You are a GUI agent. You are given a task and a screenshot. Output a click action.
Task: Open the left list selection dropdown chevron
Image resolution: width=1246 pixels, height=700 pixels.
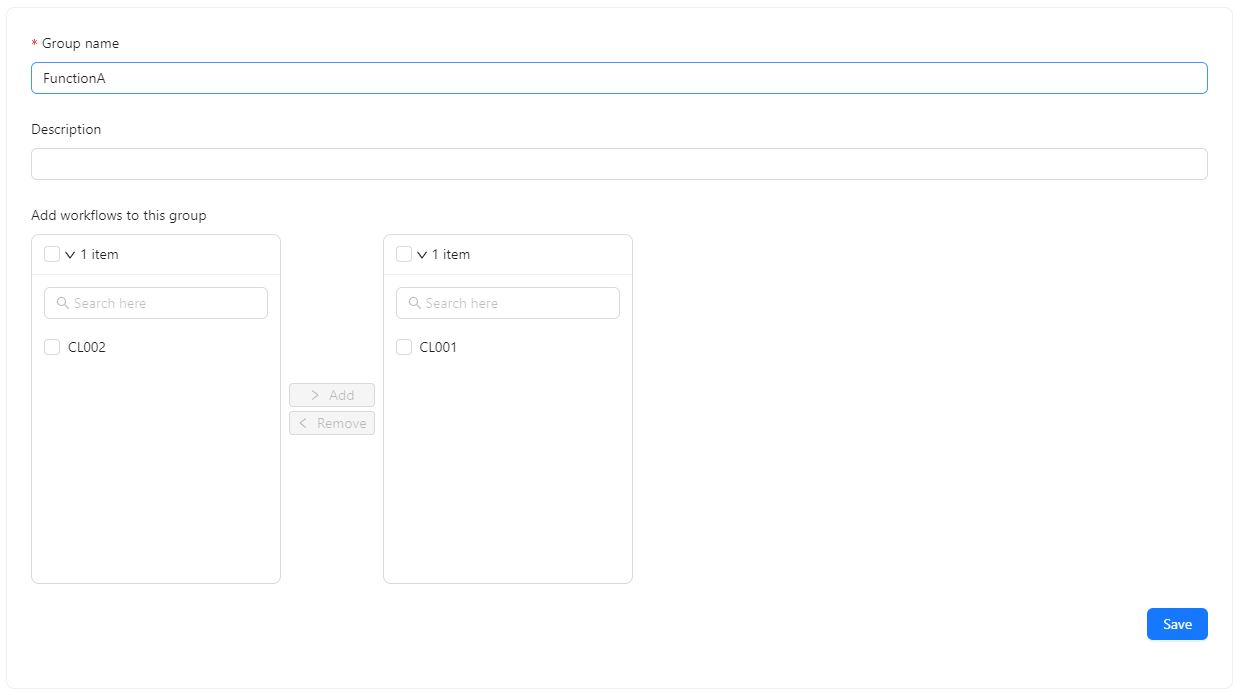point(71,255)
